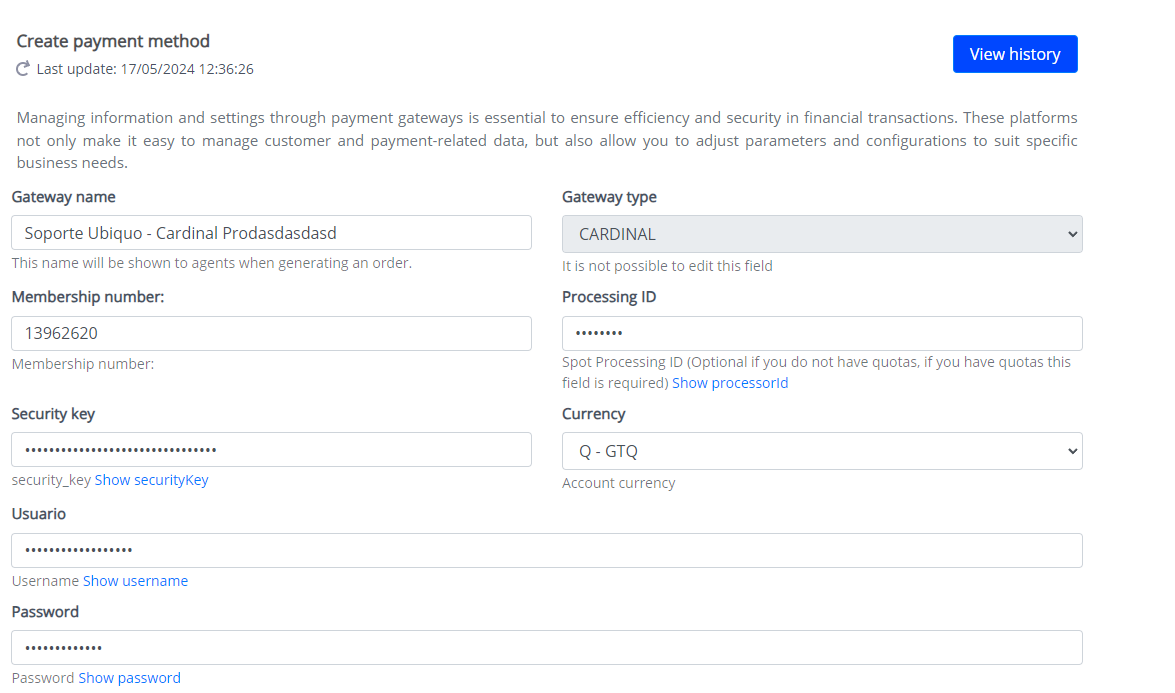
Task: Reveal the username via Show username
Action: (135, 581)
